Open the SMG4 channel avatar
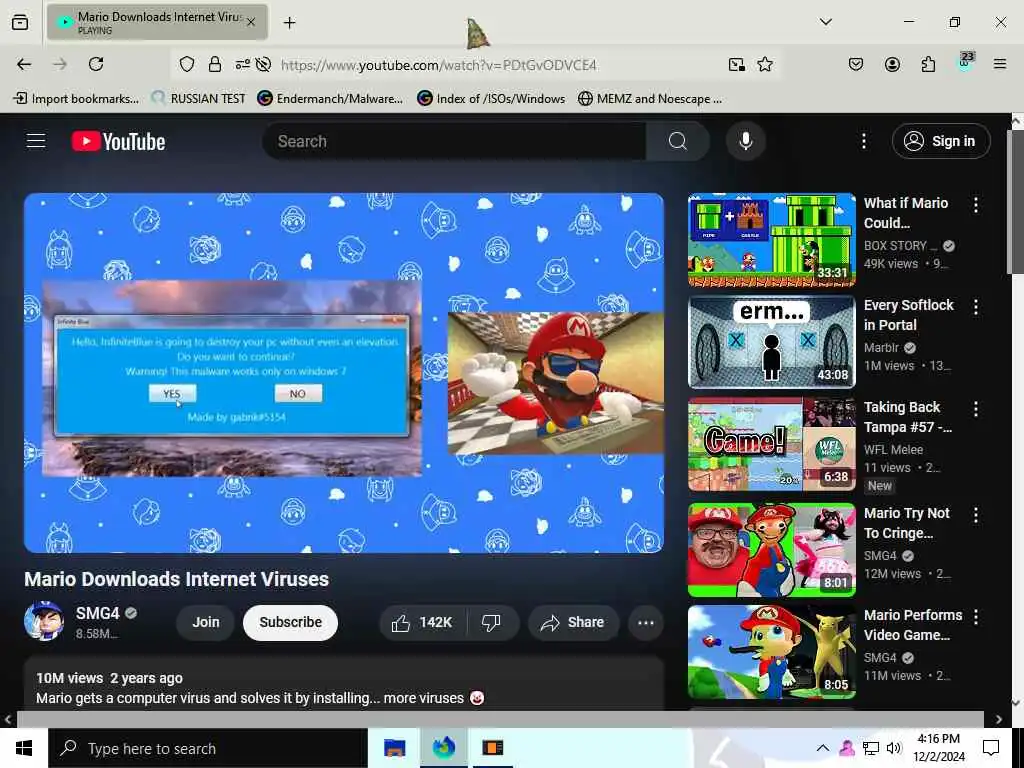The image size is (1024, 768). [44, 621]
